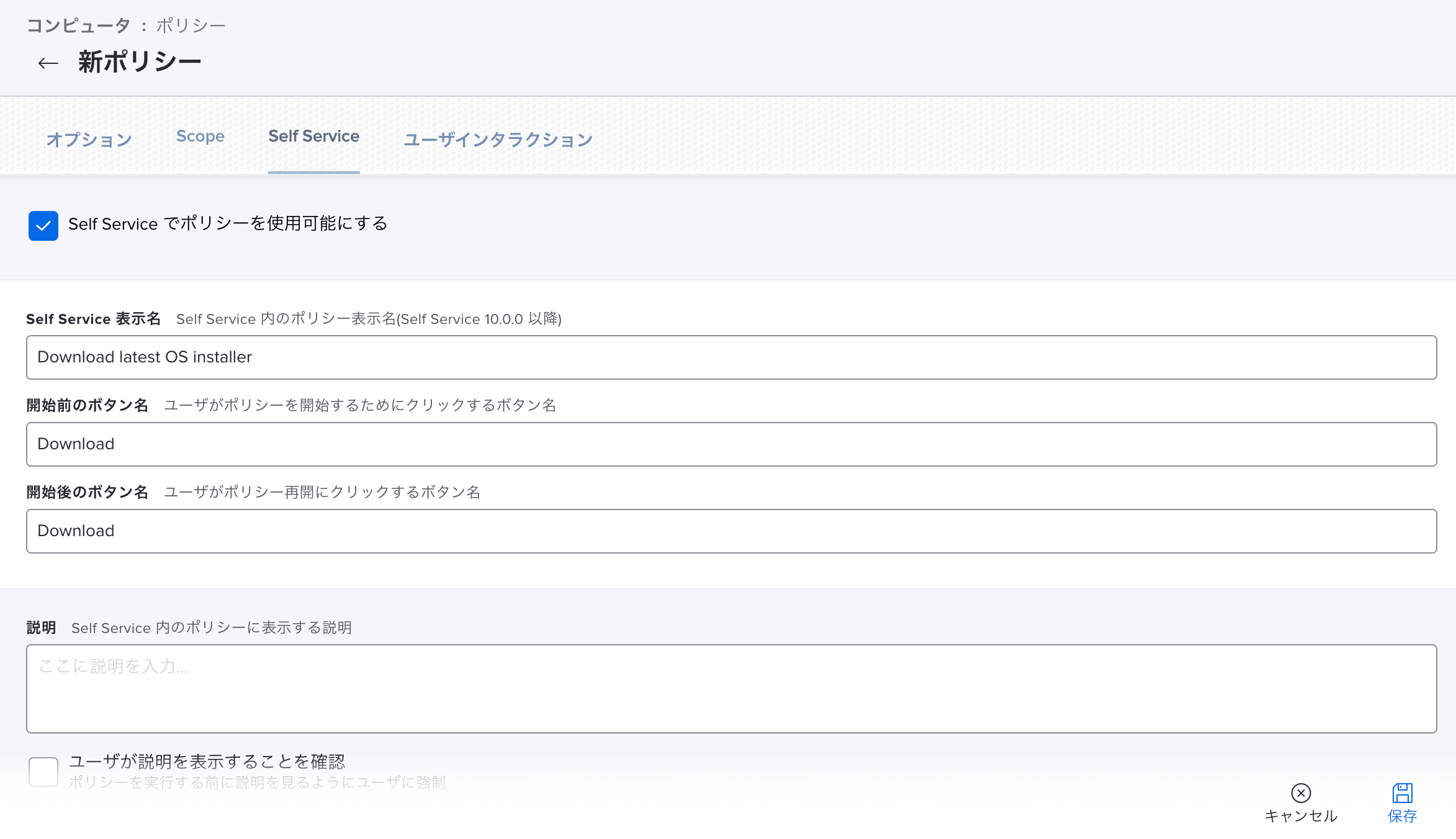
Task: Click the 開始前のボタン名 field label
Action: 88,405
